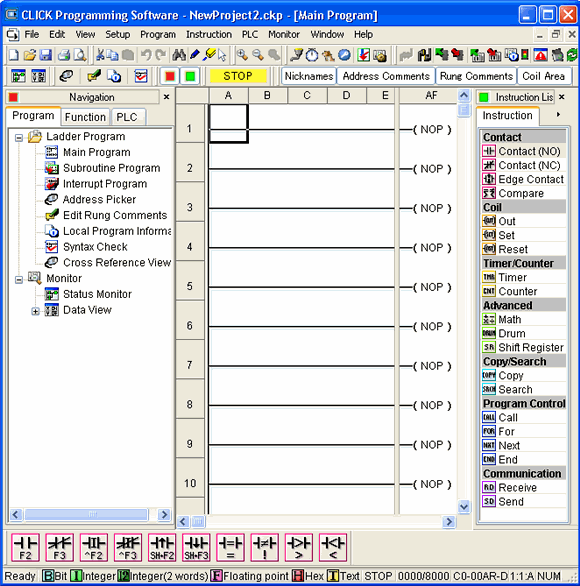580x586 pixels.
Task: Select the Timer instruction
Action: (524, 277)
